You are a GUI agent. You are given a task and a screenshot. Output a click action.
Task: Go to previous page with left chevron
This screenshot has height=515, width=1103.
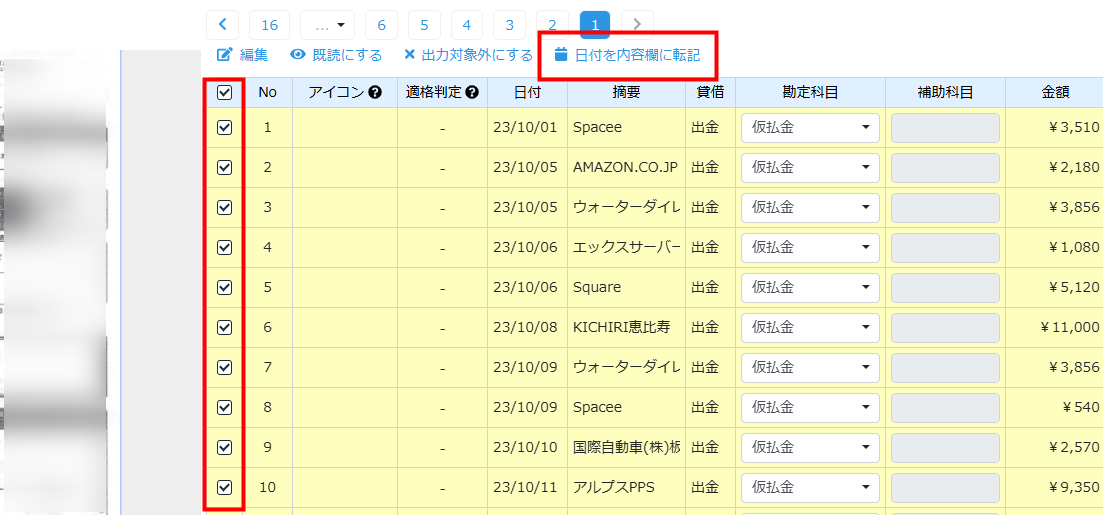(222, 25)
